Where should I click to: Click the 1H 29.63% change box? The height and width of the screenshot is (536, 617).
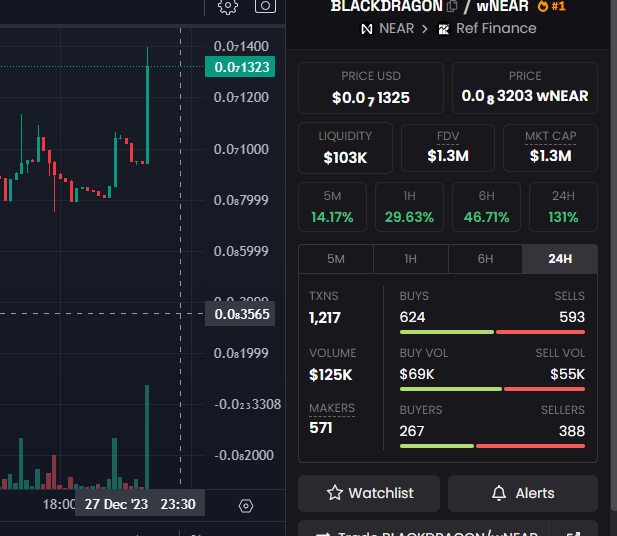click(x=409, y=207)
